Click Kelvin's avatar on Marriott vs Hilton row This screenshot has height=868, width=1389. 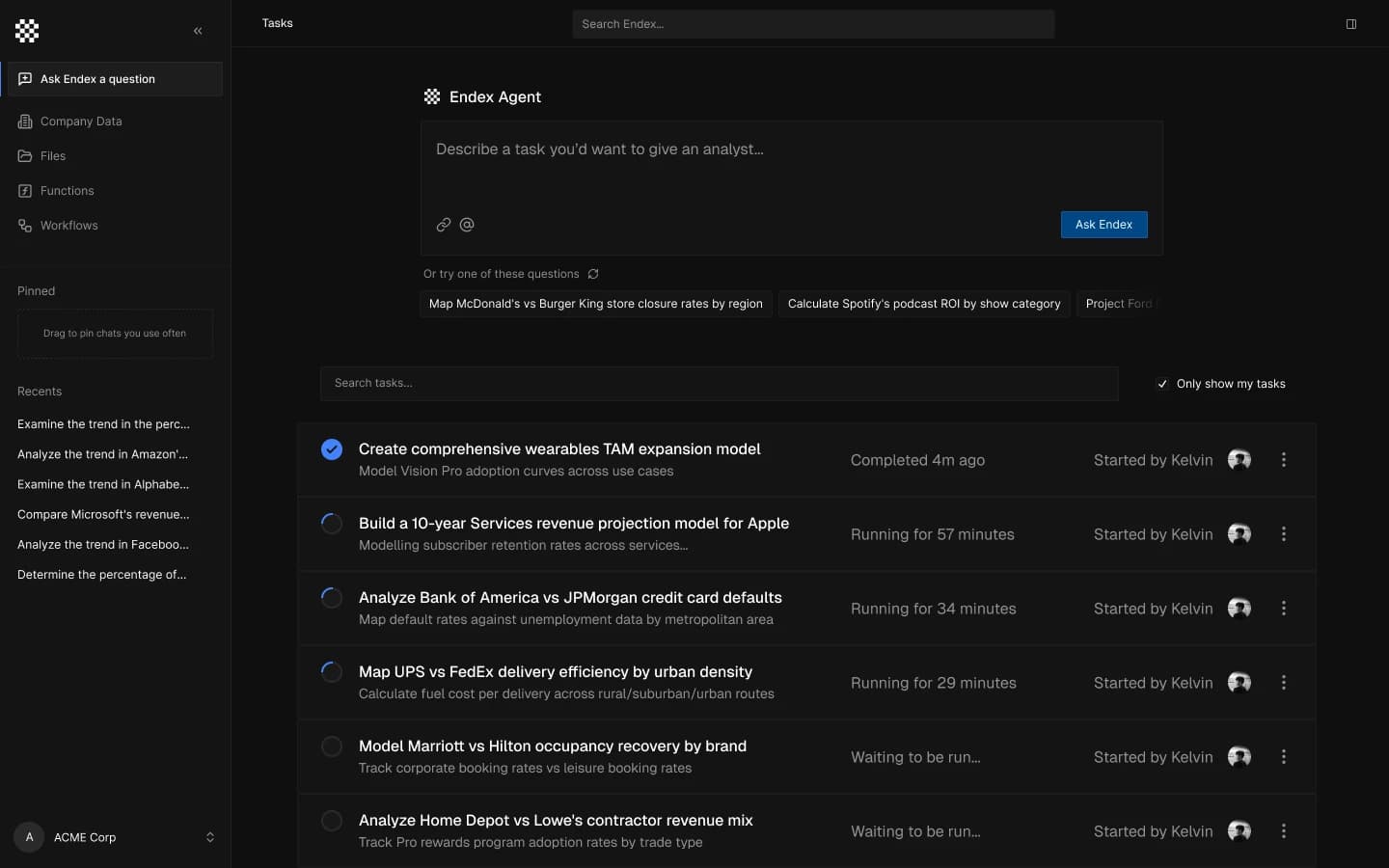click(x=1239, y=757)
